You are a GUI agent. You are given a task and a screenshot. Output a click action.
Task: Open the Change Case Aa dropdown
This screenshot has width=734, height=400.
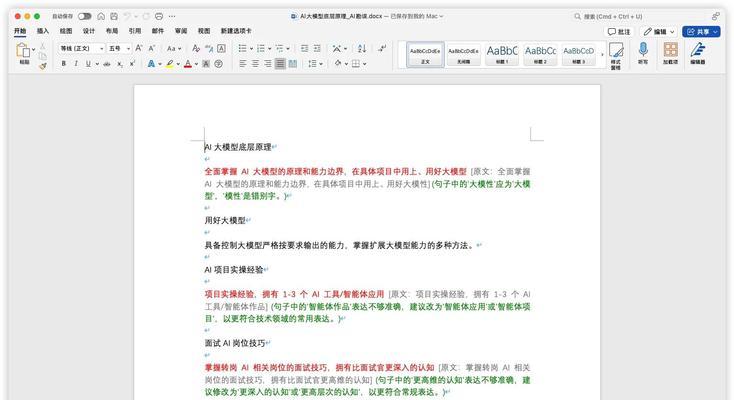(x=174, y=48)
